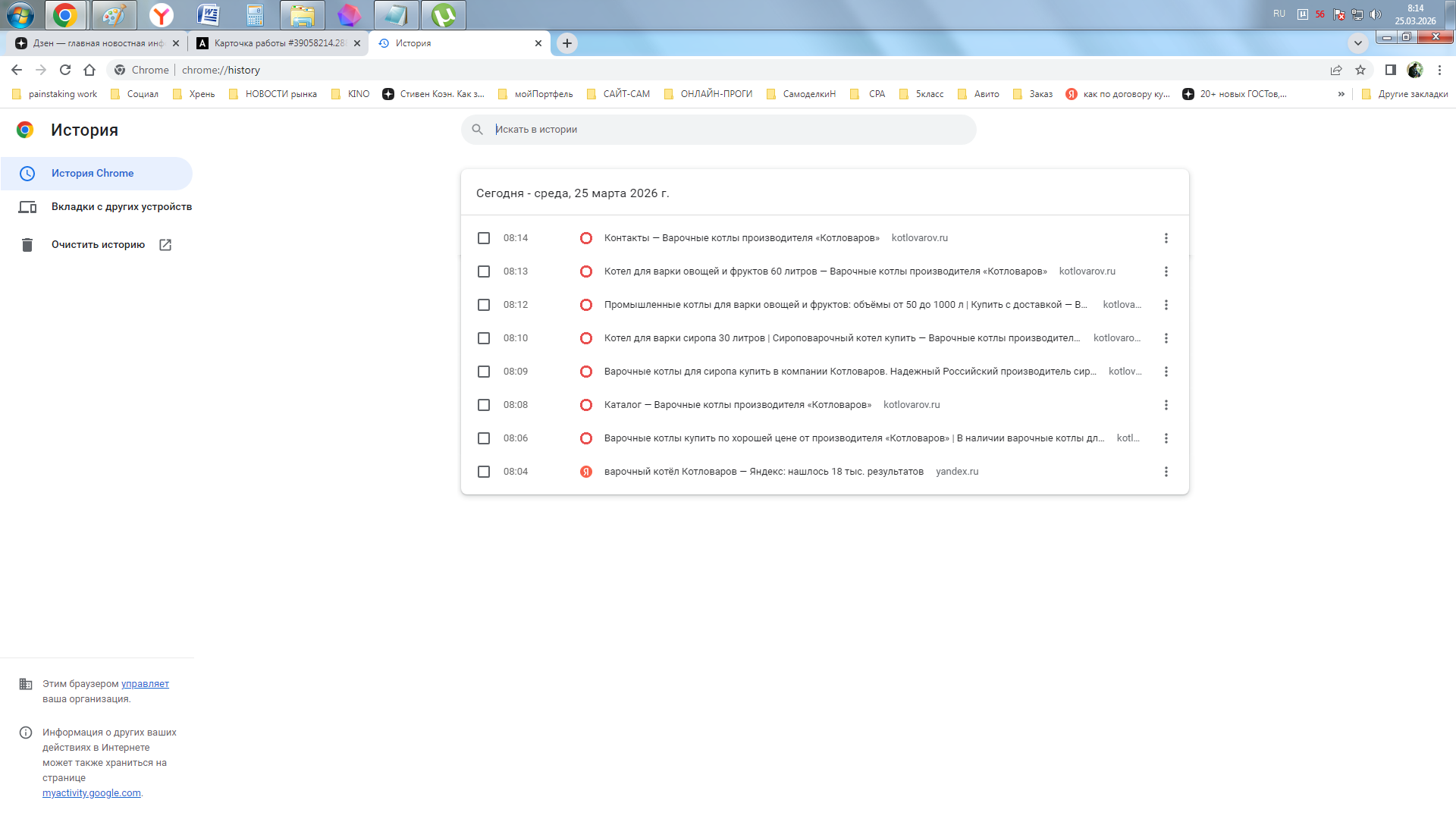Viewport: 1456px width, 819px height.
Task: Select checkbox for the 08:08 Каталог entry
Action: pyautogui.click(x=484, y=405)
